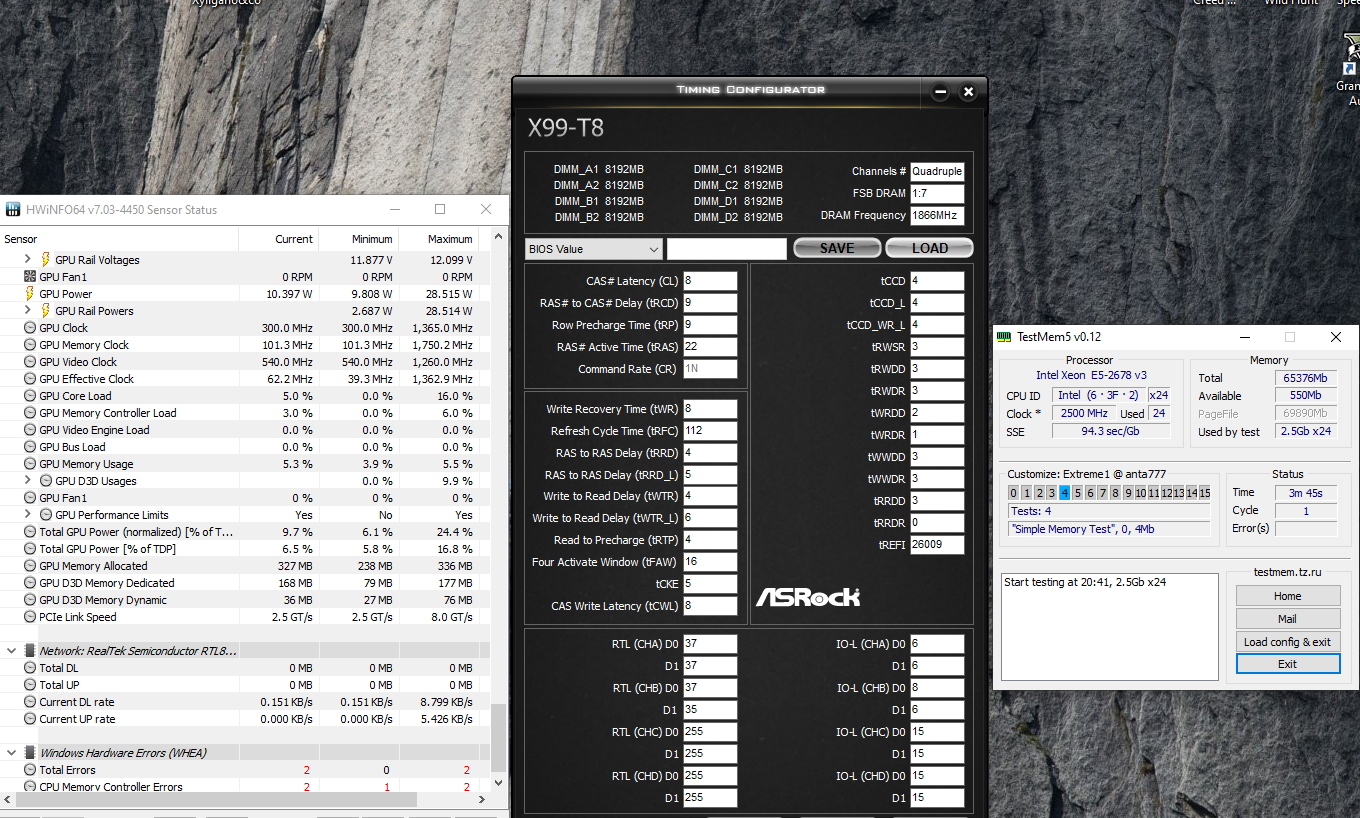Click the chip icon beside Windows Hardware Errors
Viewport: 1360px width, 818px height.
click(x=30, y=753)
